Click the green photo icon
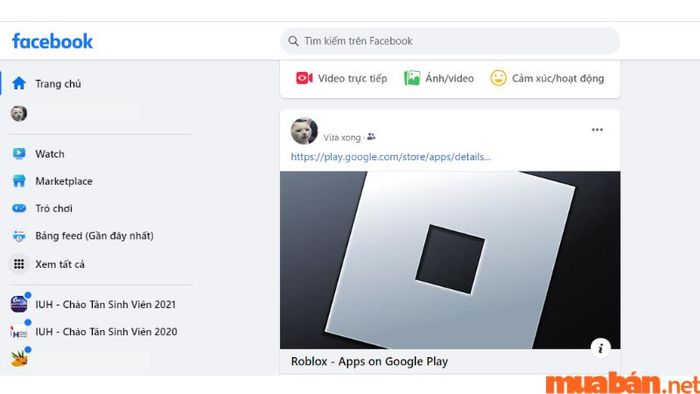This screenshot has height=394, width=700. [412, 78]
